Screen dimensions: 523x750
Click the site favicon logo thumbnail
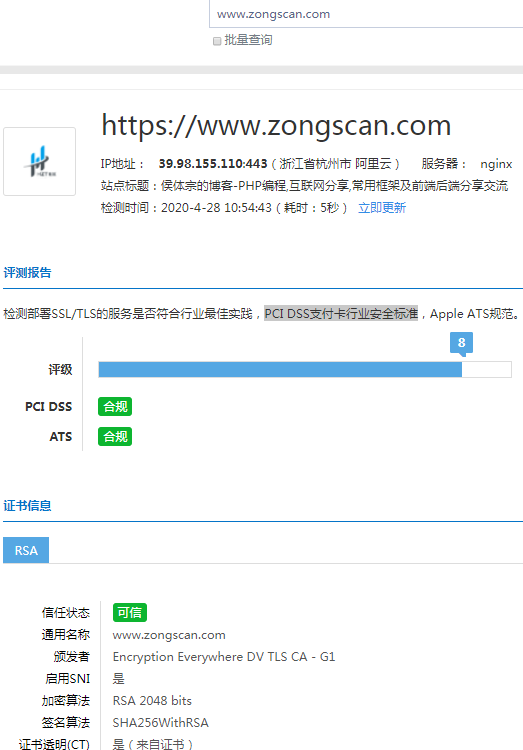tap(40, 162)
